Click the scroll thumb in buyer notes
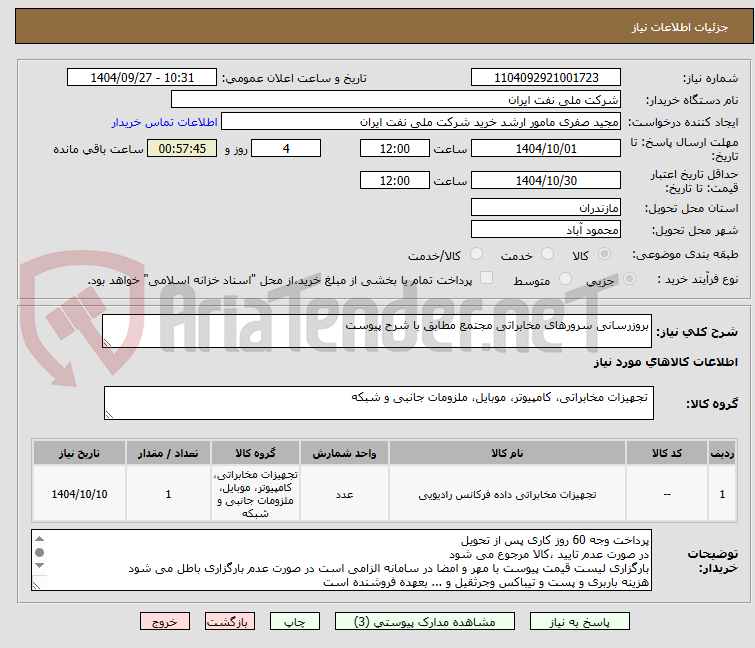The image size is (755, 648). 39,552
